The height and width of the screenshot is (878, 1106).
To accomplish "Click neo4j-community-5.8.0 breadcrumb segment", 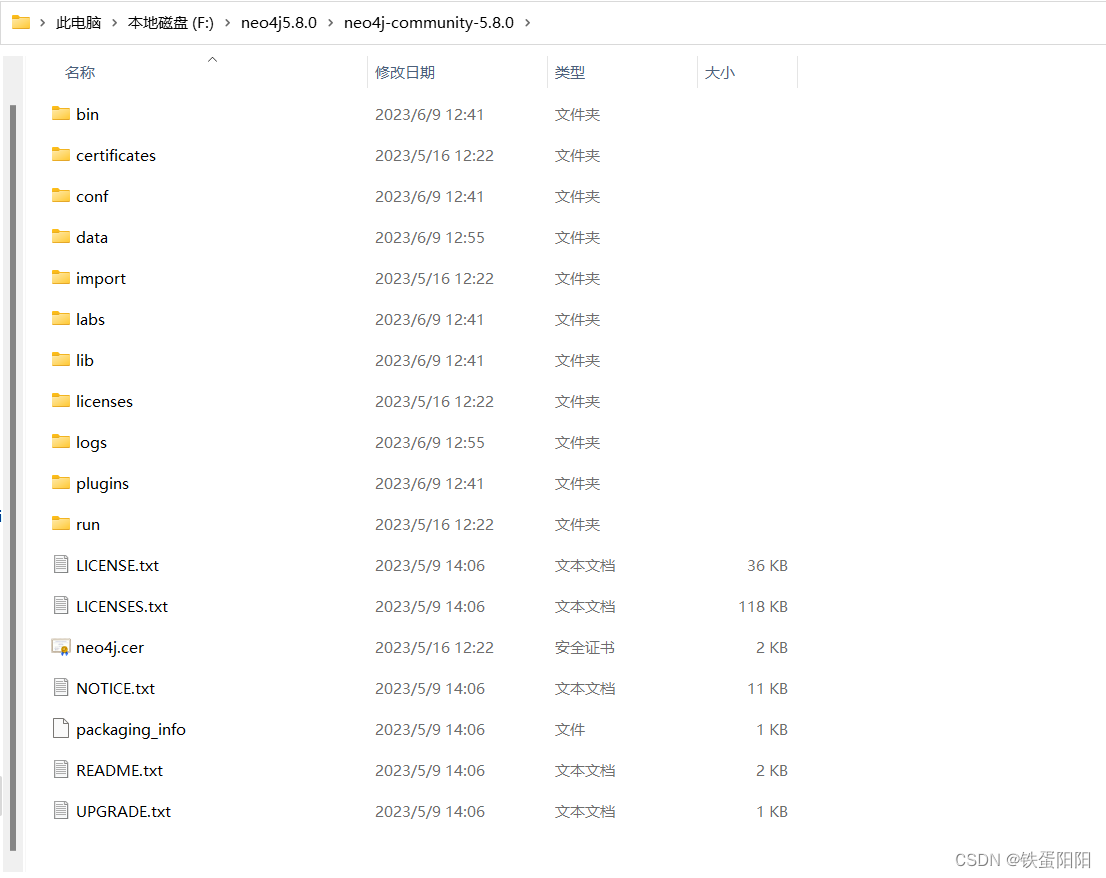I will coord(429,23).
